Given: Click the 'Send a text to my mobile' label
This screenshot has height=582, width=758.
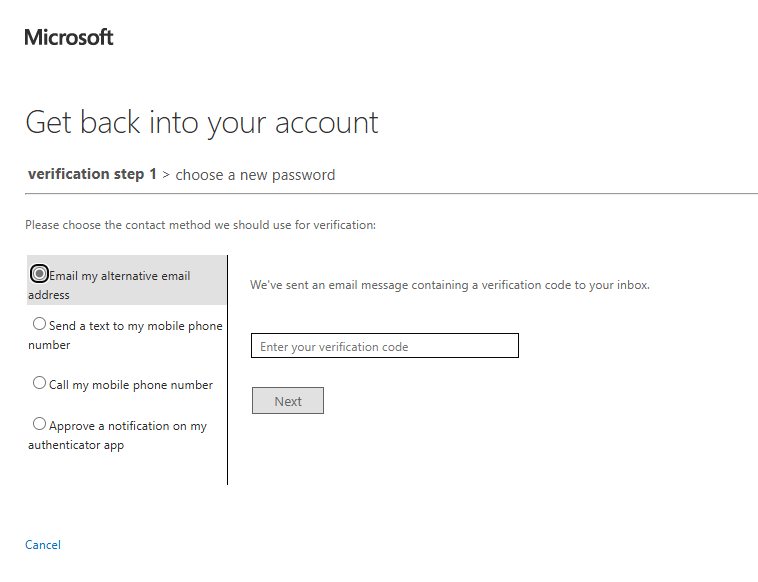Looking at the screenshot, I should pos(135,326).
